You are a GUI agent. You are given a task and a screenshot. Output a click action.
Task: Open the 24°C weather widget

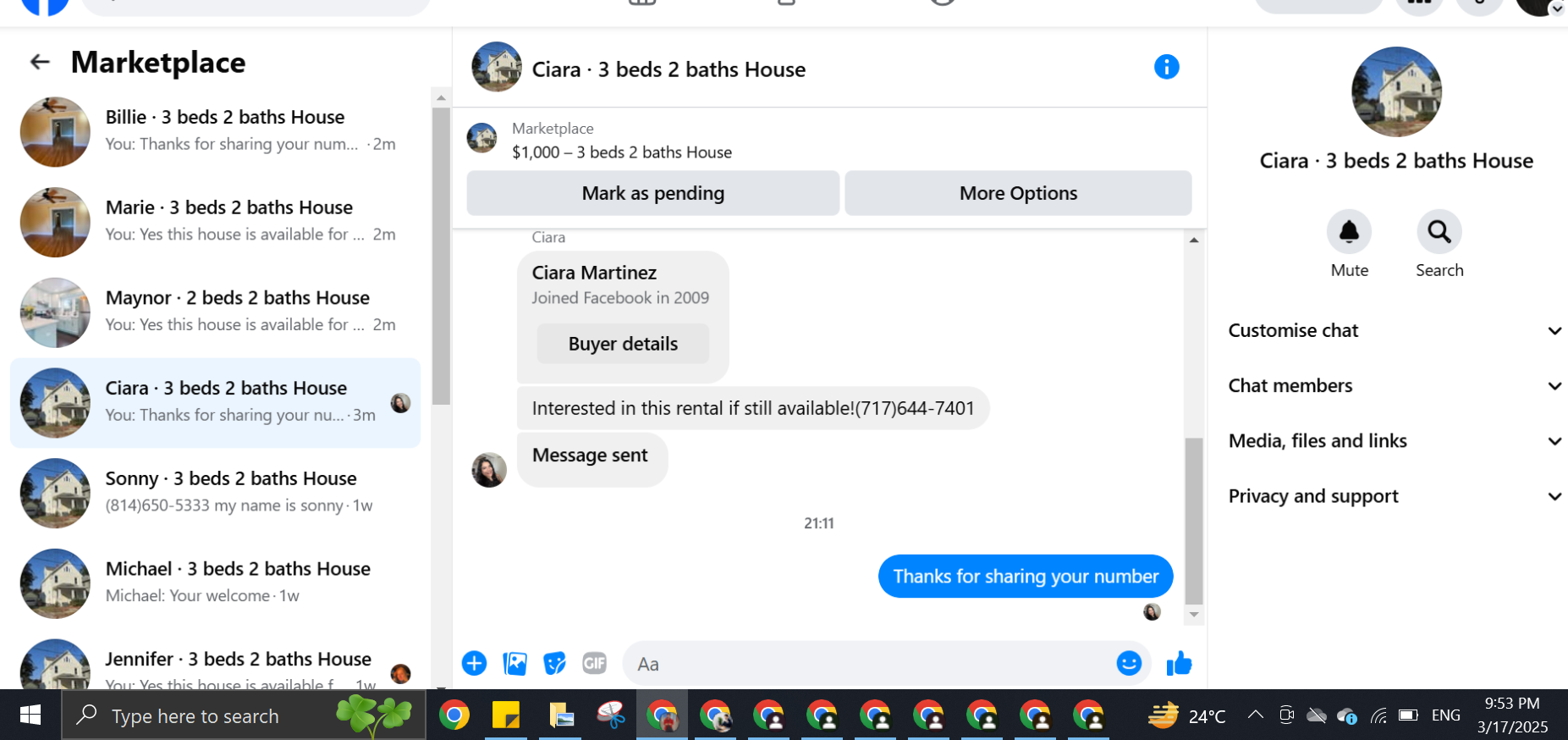(1187, 715)
